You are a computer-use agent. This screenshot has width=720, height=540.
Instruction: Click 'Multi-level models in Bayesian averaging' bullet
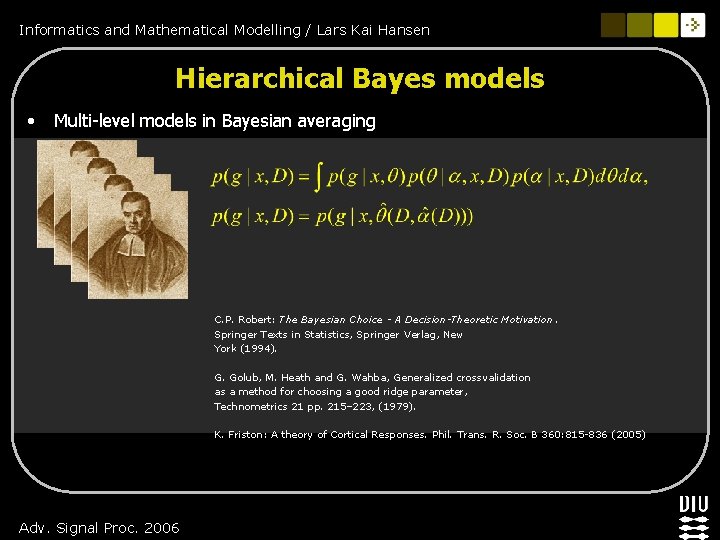214,121
